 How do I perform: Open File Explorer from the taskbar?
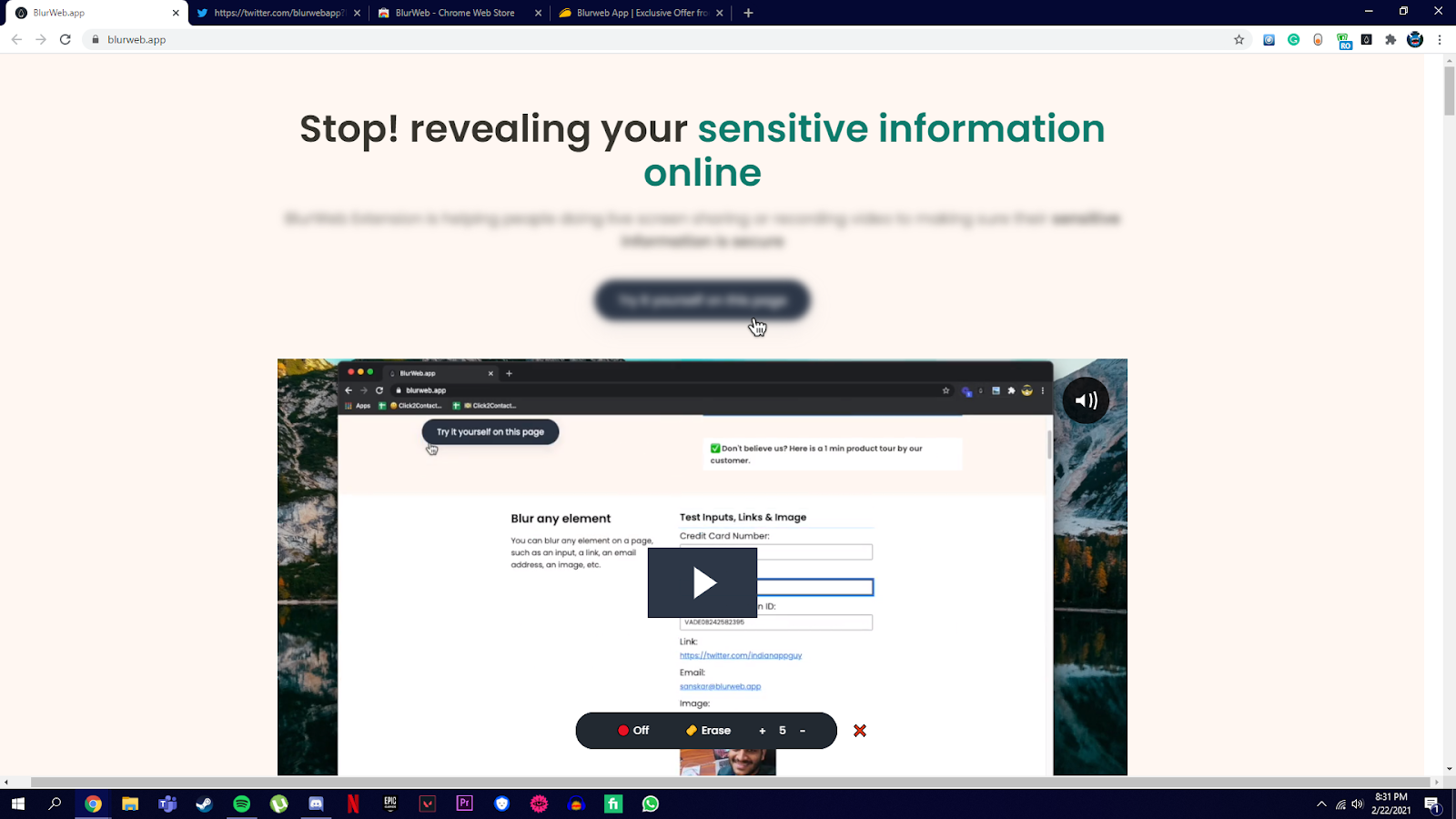[130, 804]
